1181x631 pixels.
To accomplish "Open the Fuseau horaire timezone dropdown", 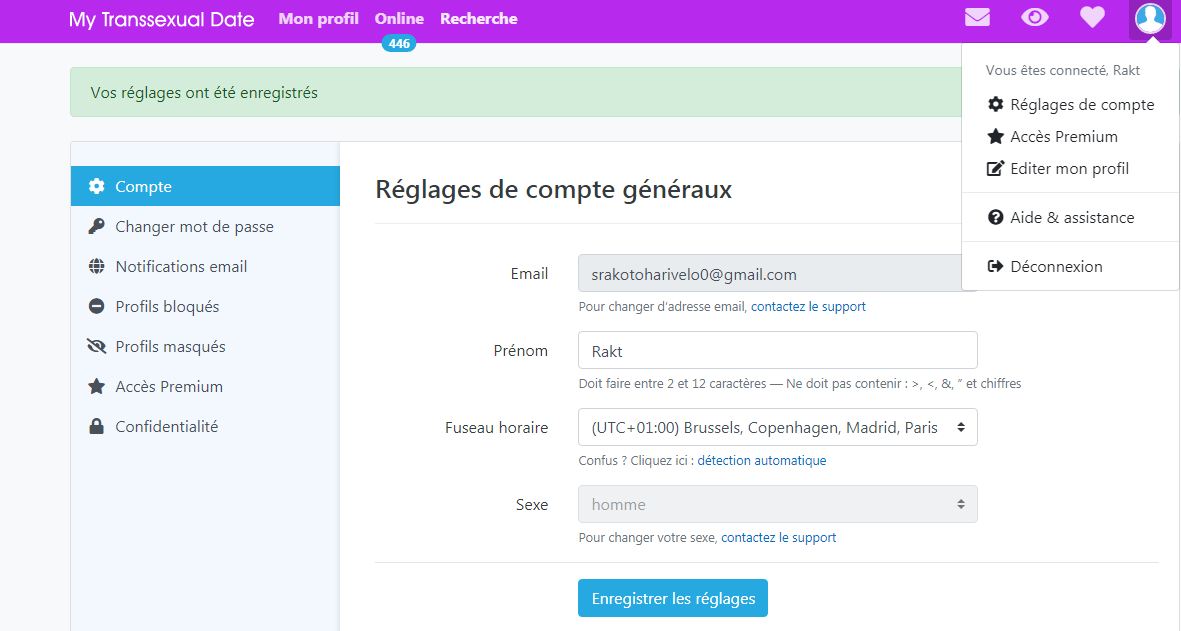I will tap(777, 427).
